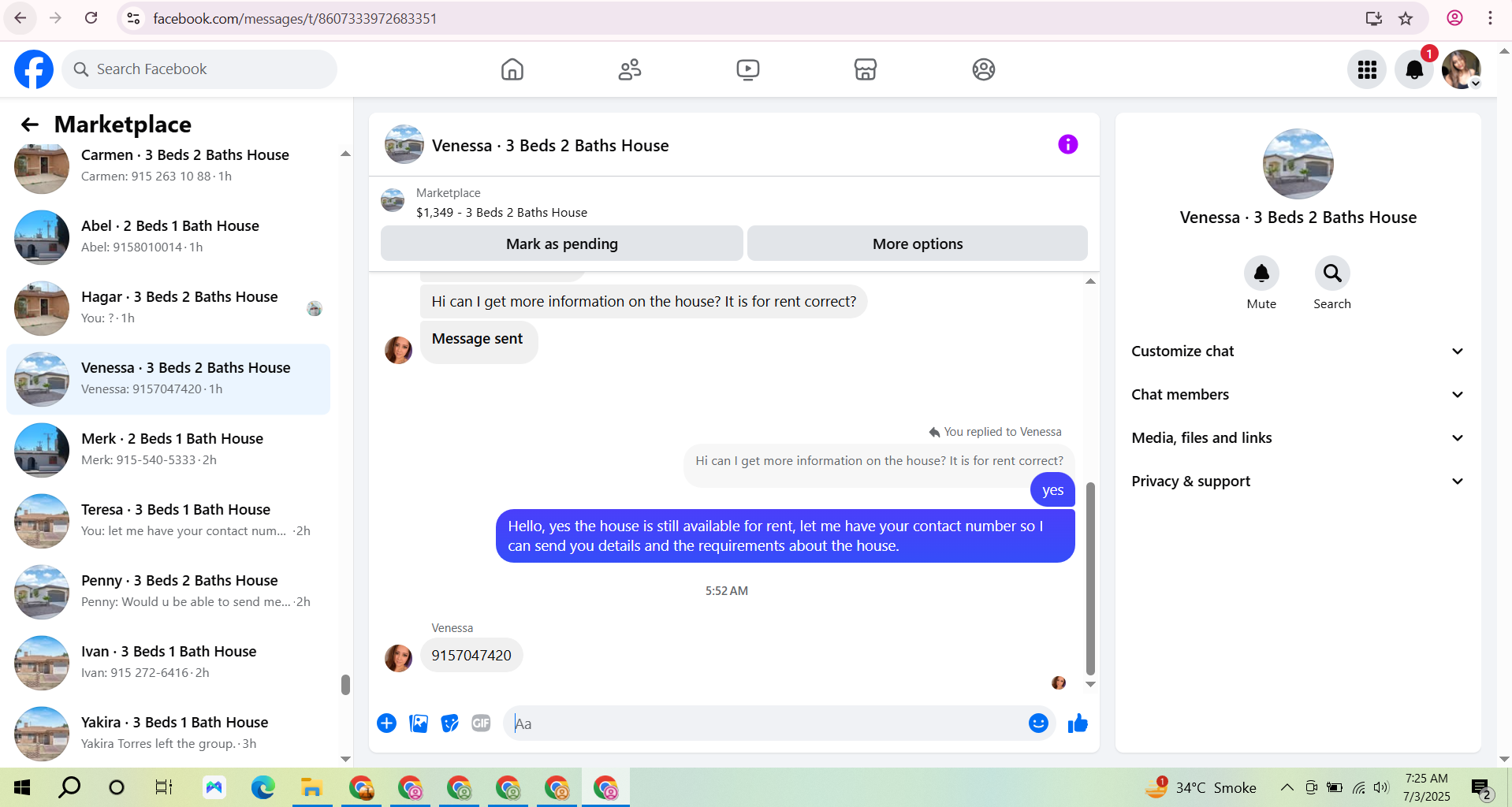The image size is (1512, 807).
Task: Attach a photo file in composer
Action: coord(419,723)
